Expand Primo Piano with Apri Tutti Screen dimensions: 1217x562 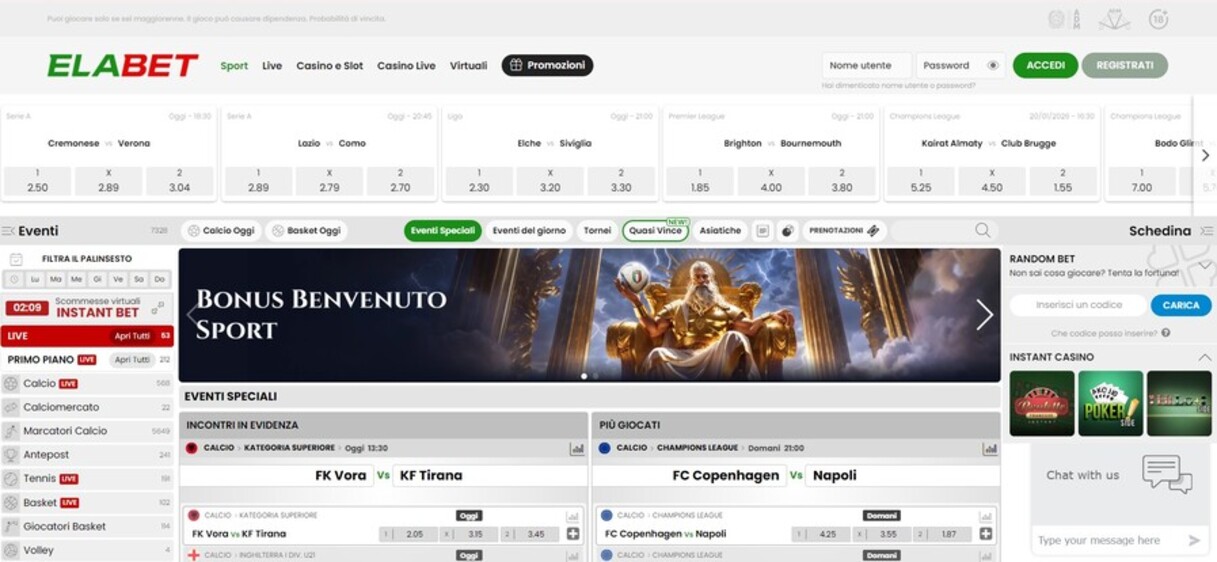coord(132,360)
